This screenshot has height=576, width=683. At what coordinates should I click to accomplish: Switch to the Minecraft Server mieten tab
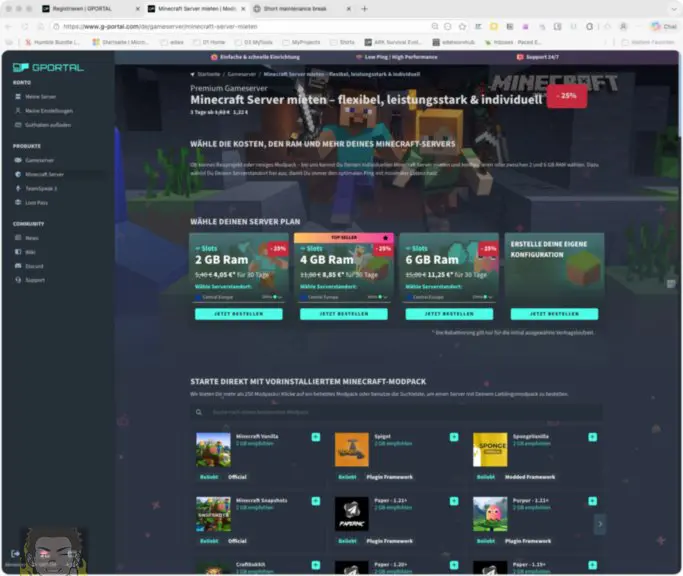[196, 9]
